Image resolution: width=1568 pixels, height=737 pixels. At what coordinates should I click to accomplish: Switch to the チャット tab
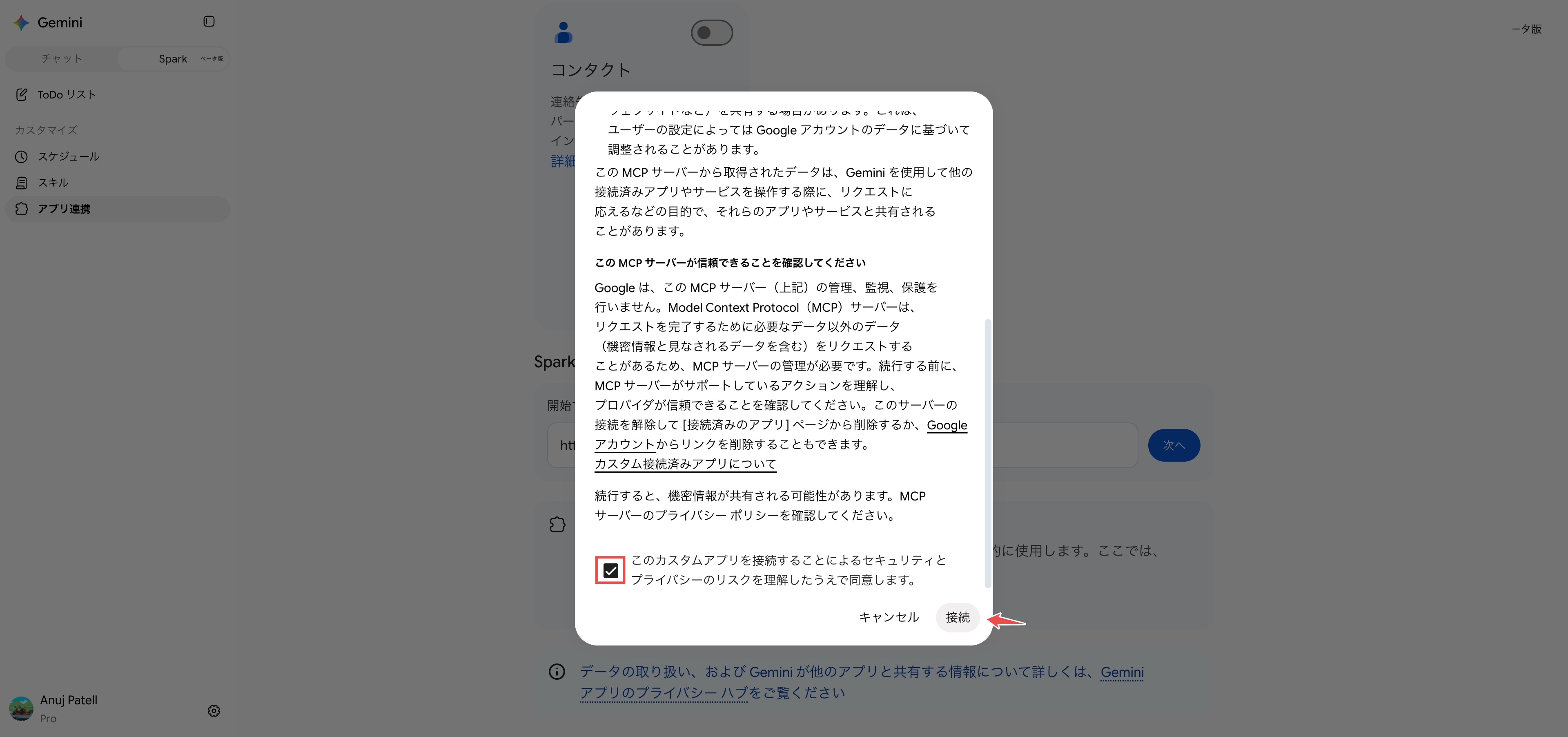(62, 58)
